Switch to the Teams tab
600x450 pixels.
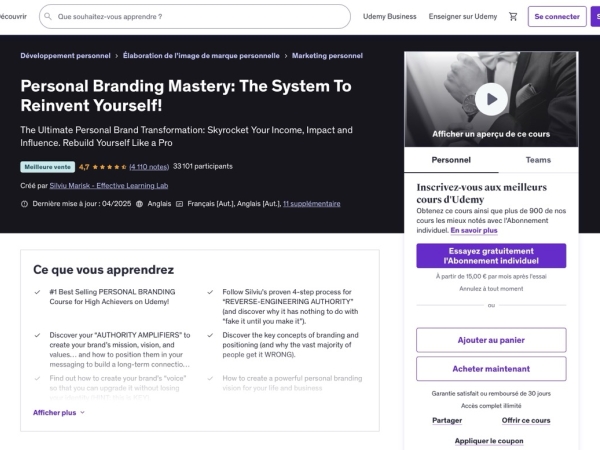[538, 160]
